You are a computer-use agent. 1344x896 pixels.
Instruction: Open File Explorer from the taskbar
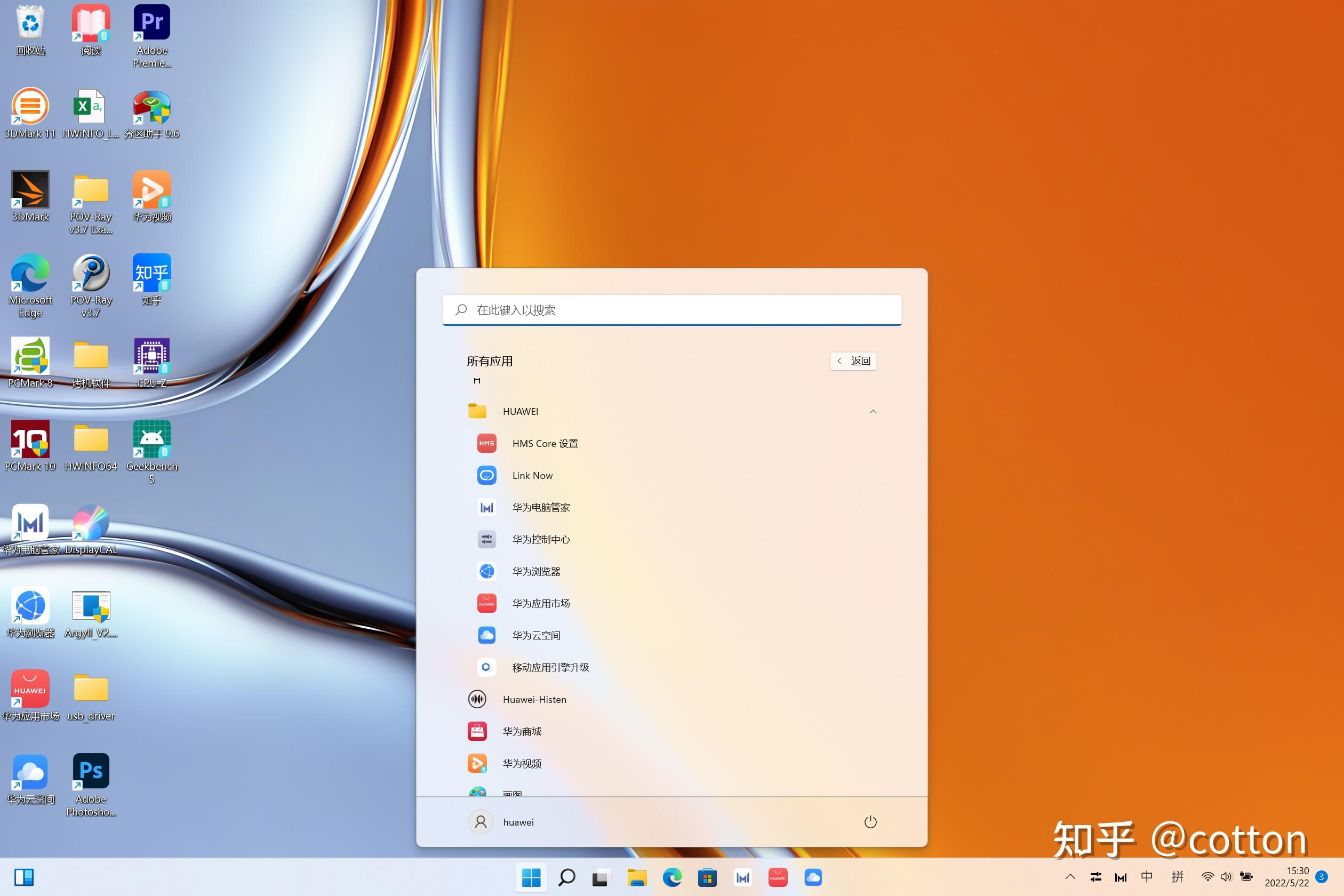[x=637, y=877]
